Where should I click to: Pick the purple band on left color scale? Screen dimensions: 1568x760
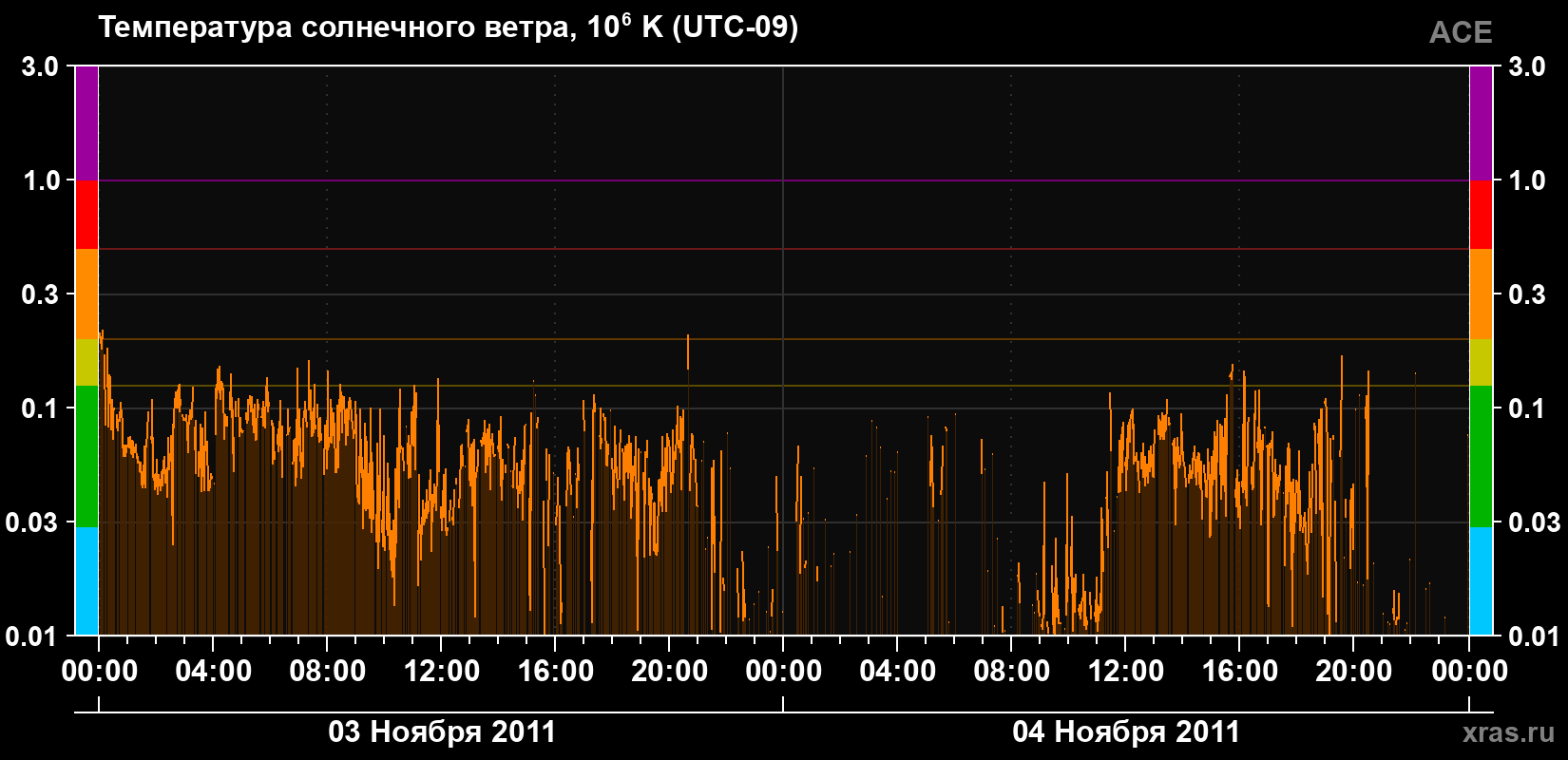pyautogui.click(x=86, y=123)
